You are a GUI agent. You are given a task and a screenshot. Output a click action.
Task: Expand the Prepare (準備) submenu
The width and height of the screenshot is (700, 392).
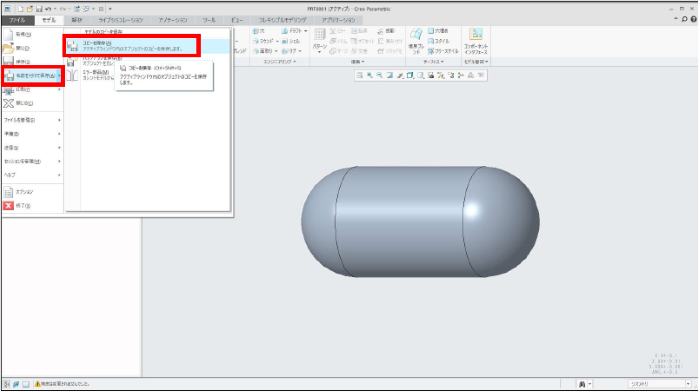coord(31,134)
